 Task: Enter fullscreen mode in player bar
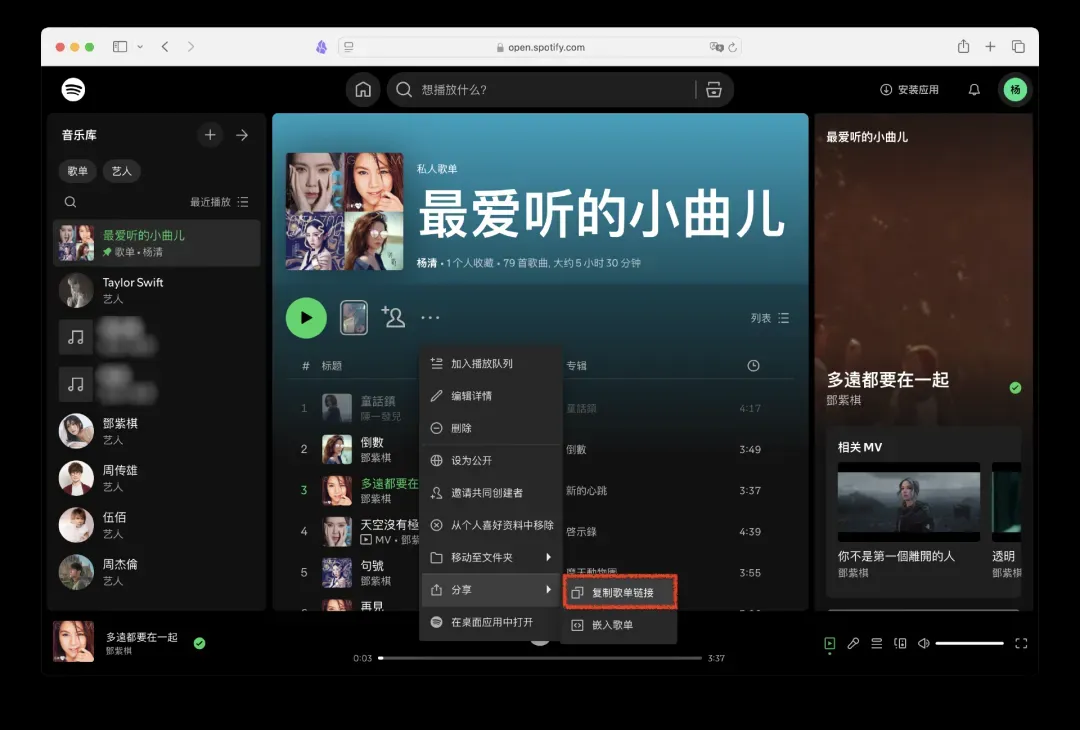(1021, 643)
